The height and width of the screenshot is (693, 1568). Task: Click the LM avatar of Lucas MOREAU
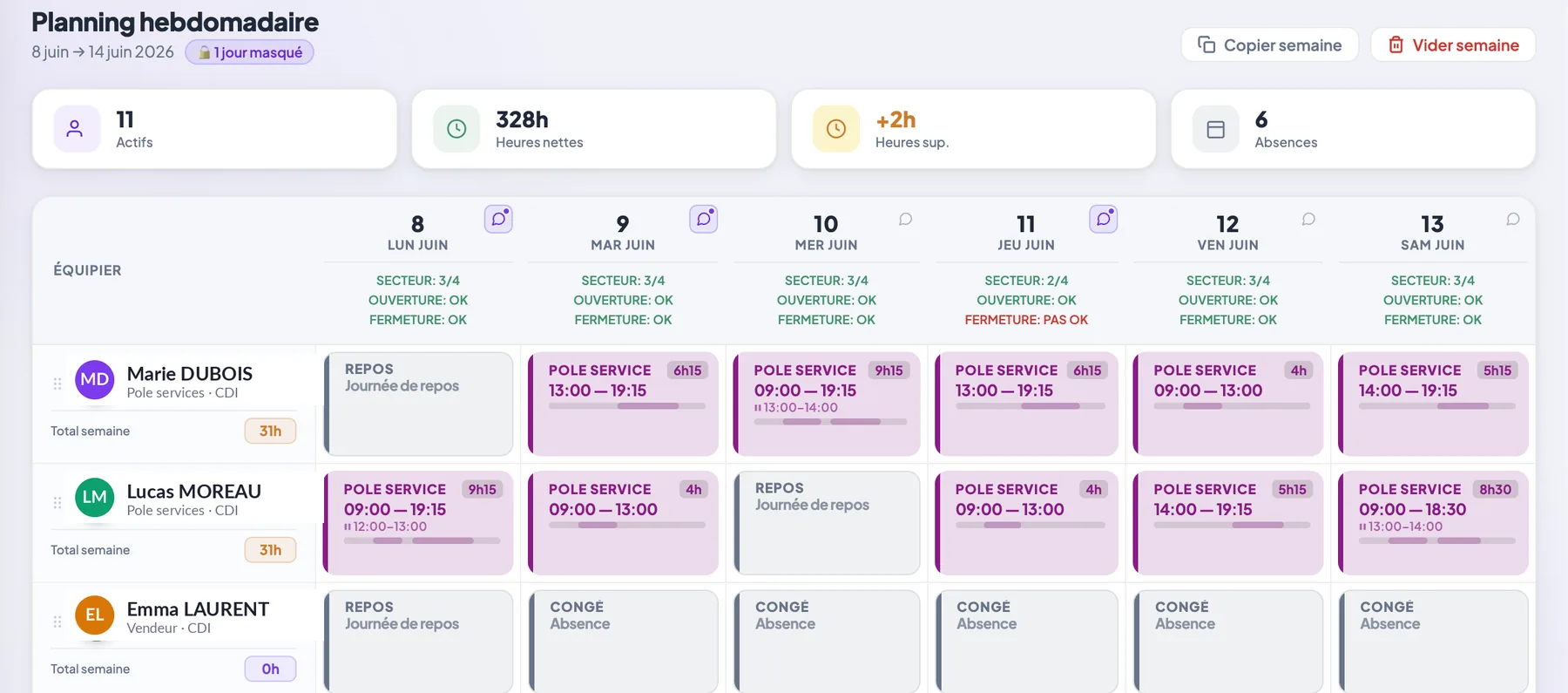[x=95, y=498]
